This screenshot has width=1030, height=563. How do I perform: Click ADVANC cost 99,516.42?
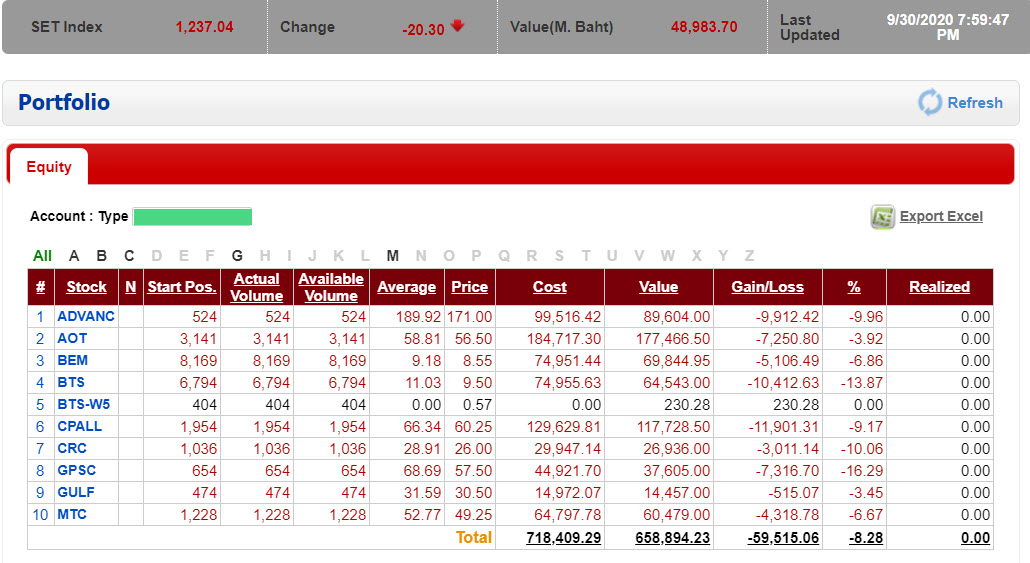click(568, 317)
